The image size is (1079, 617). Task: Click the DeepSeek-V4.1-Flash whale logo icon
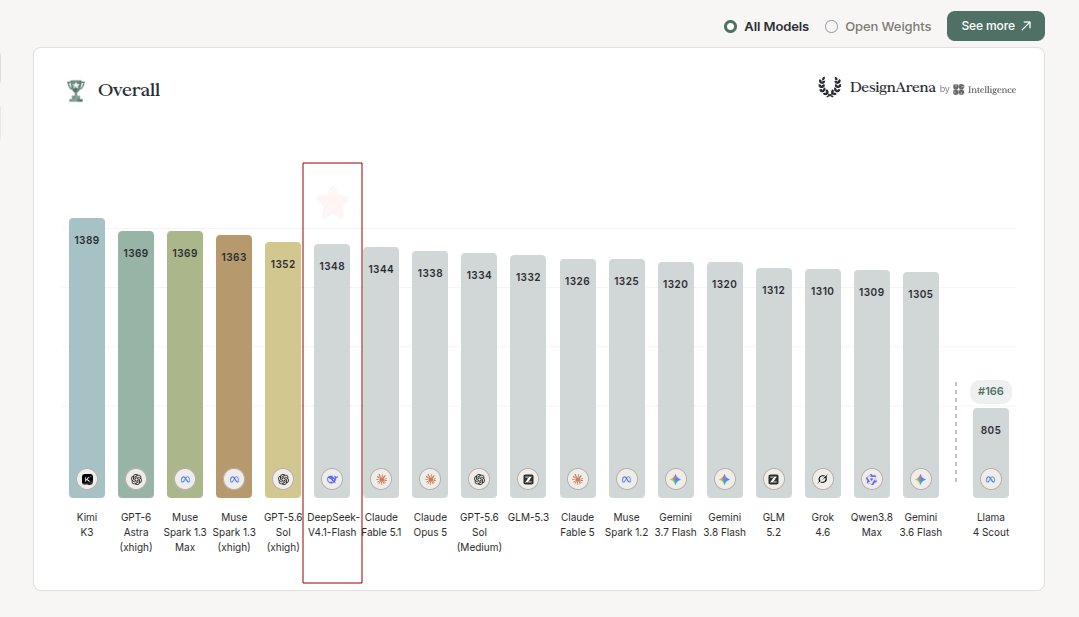tap(332, 479)
